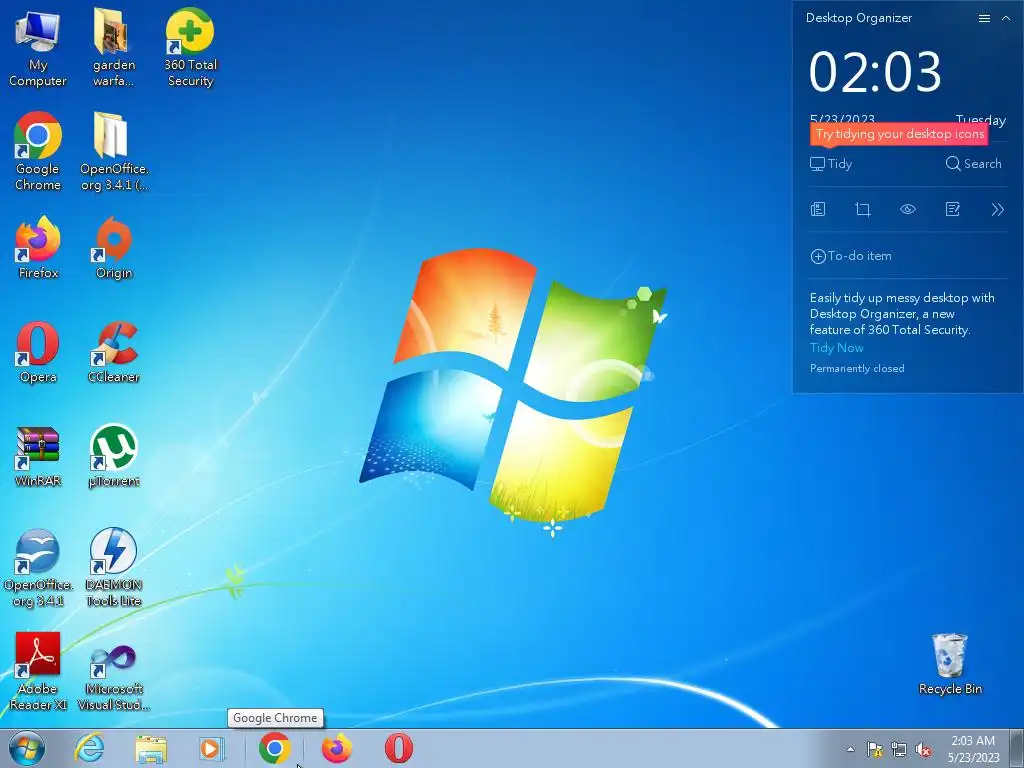The image size is (1024, 768).
Task: Launch Origin desktop shortcut
Action: pyautogui.click(x=114, y=248)
